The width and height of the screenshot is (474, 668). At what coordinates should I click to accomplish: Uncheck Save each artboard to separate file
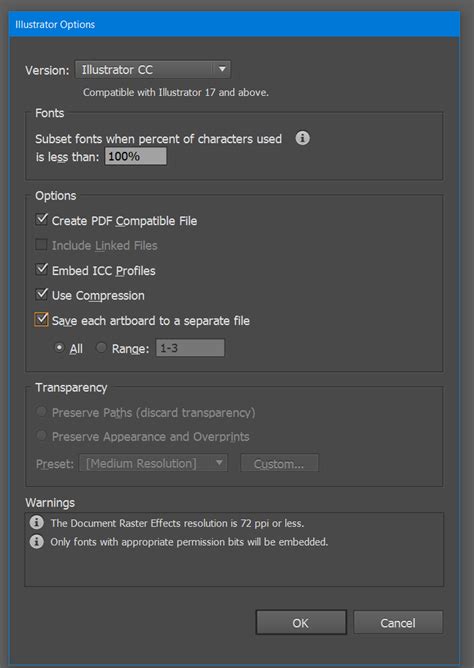[x=41, y=320]
